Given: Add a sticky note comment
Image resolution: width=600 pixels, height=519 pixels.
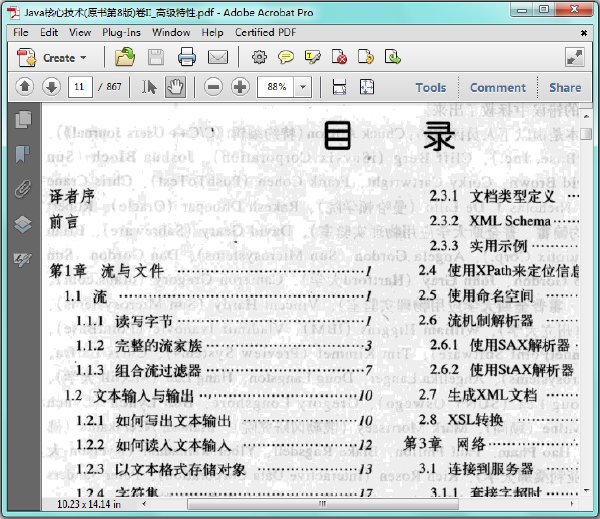Looking at the screenshot, I should pyautogui.click(x=285, y=57).
